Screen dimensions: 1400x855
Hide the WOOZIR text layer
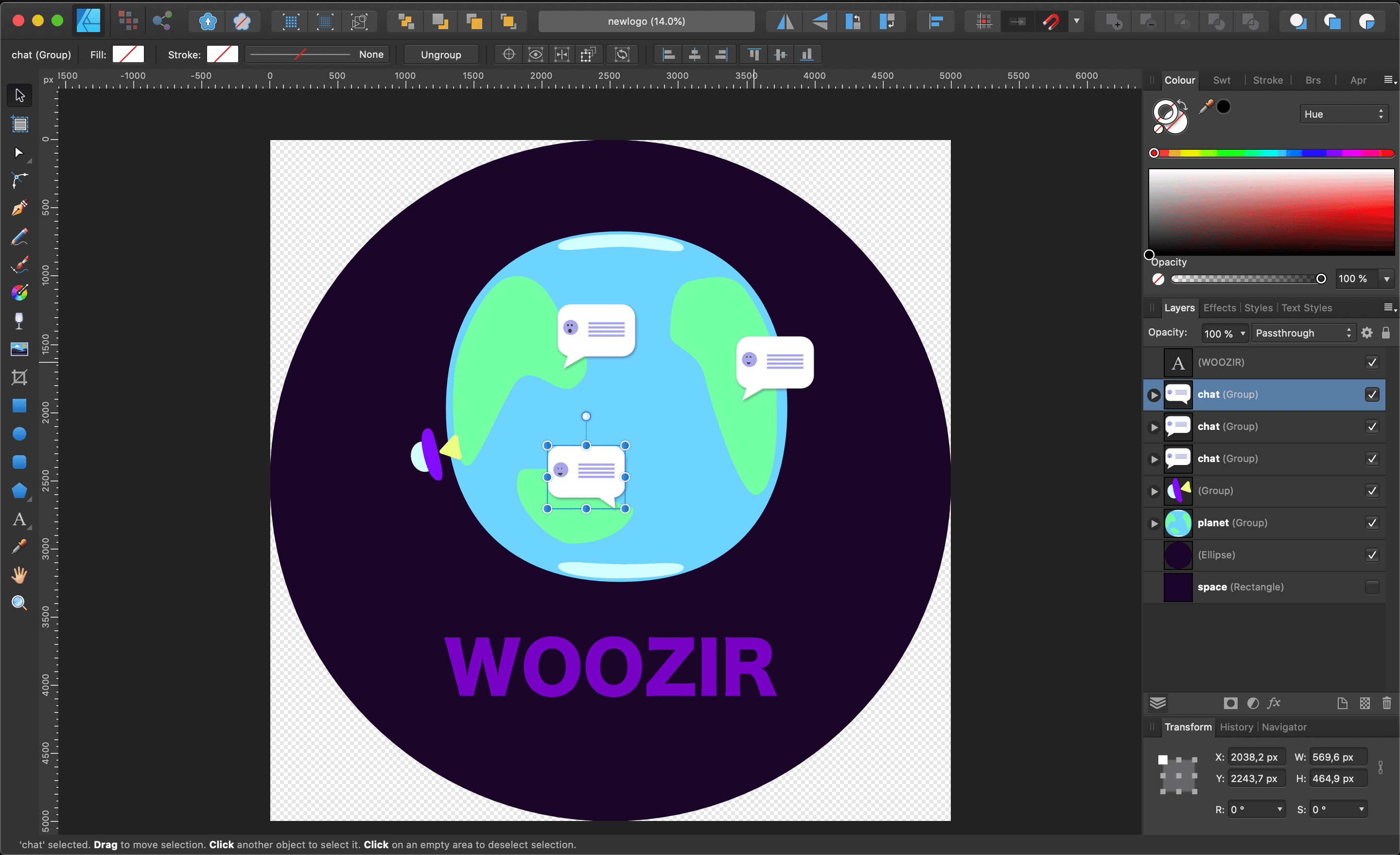(x=1372, y=362)
